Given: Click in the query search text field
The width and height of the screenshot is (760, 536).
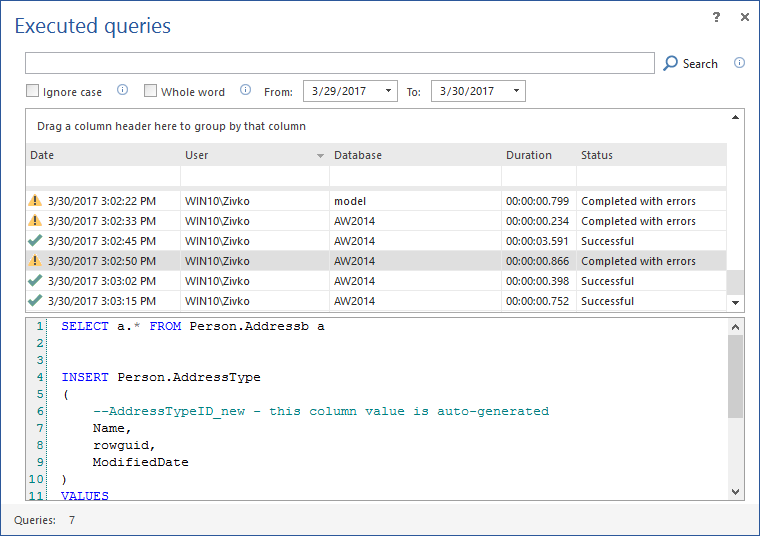Looking at the screenshot, I should point(340,63).
